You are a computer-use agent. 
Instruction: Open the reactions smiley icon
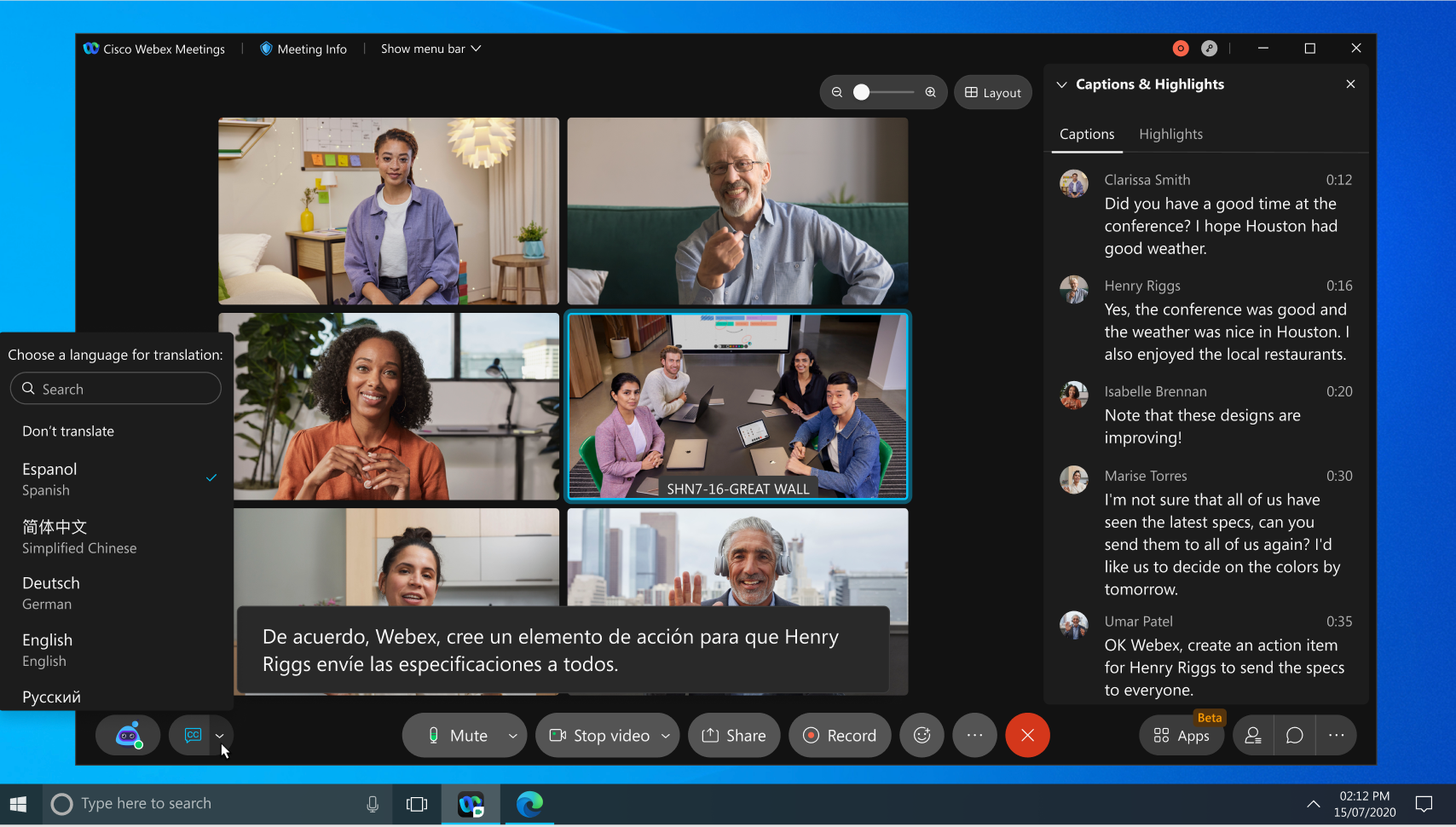(922, 735)
